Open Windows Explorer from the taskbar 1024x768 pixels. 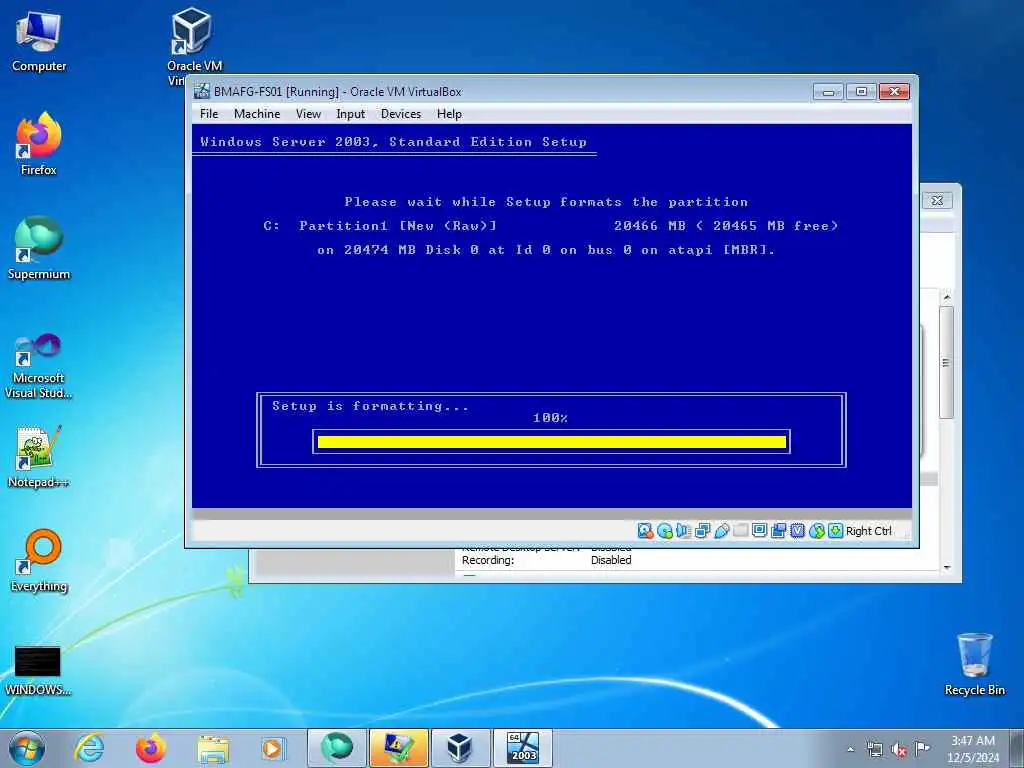[x=213, y=749]
